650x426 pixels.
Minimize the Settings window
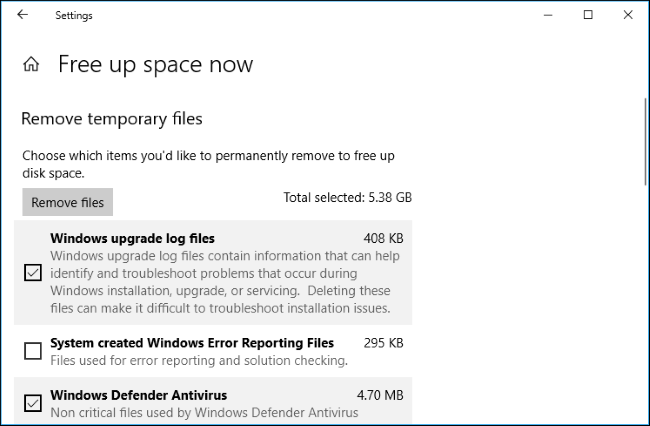coord(546,15)
